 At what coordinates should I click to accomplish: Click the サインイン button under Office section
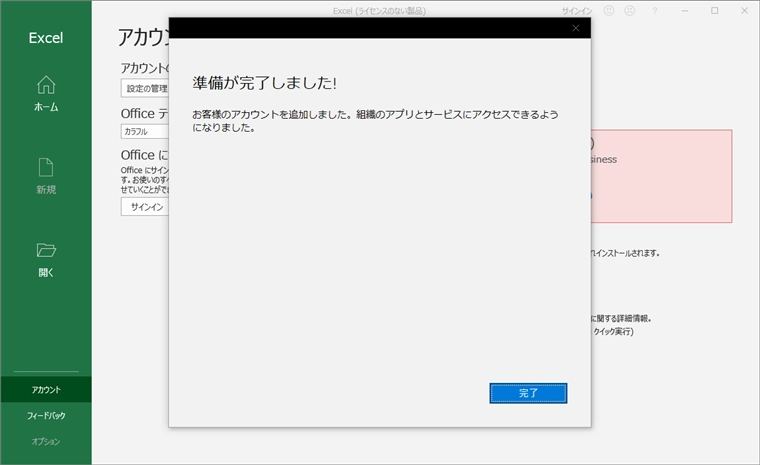145,207
